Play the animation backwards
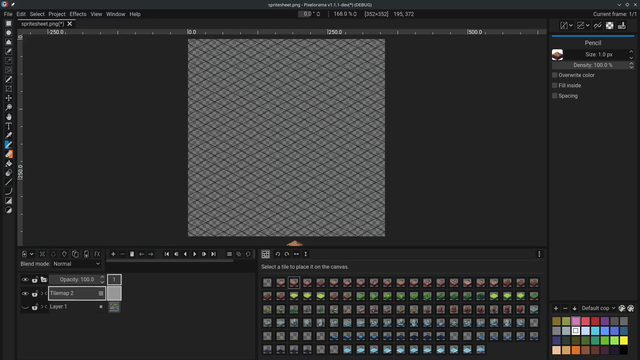The height and width of the screenshot is (360, 640). coord(185,254)
